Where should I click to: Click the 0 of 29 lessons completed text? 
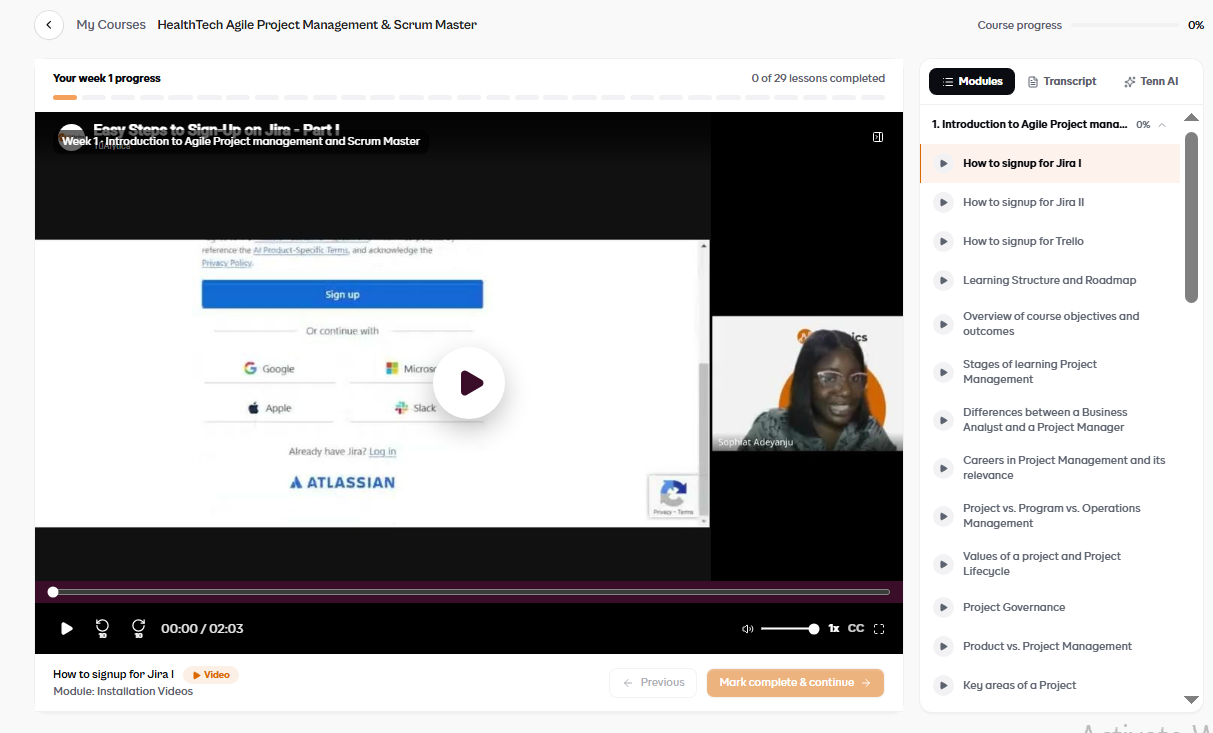tap(818, 78)
